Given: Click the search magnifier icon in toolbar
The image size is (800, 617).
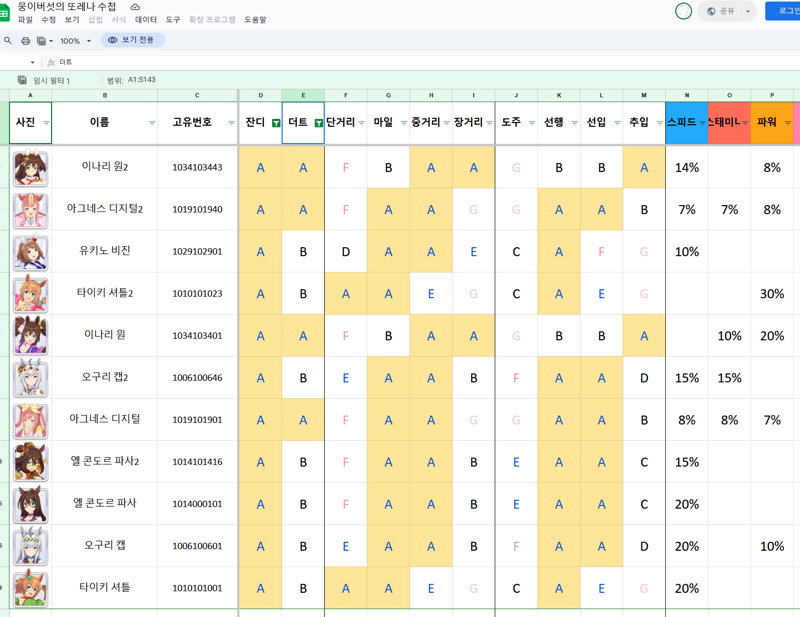Looking at the screenshot, I should [x=8, y=40].
